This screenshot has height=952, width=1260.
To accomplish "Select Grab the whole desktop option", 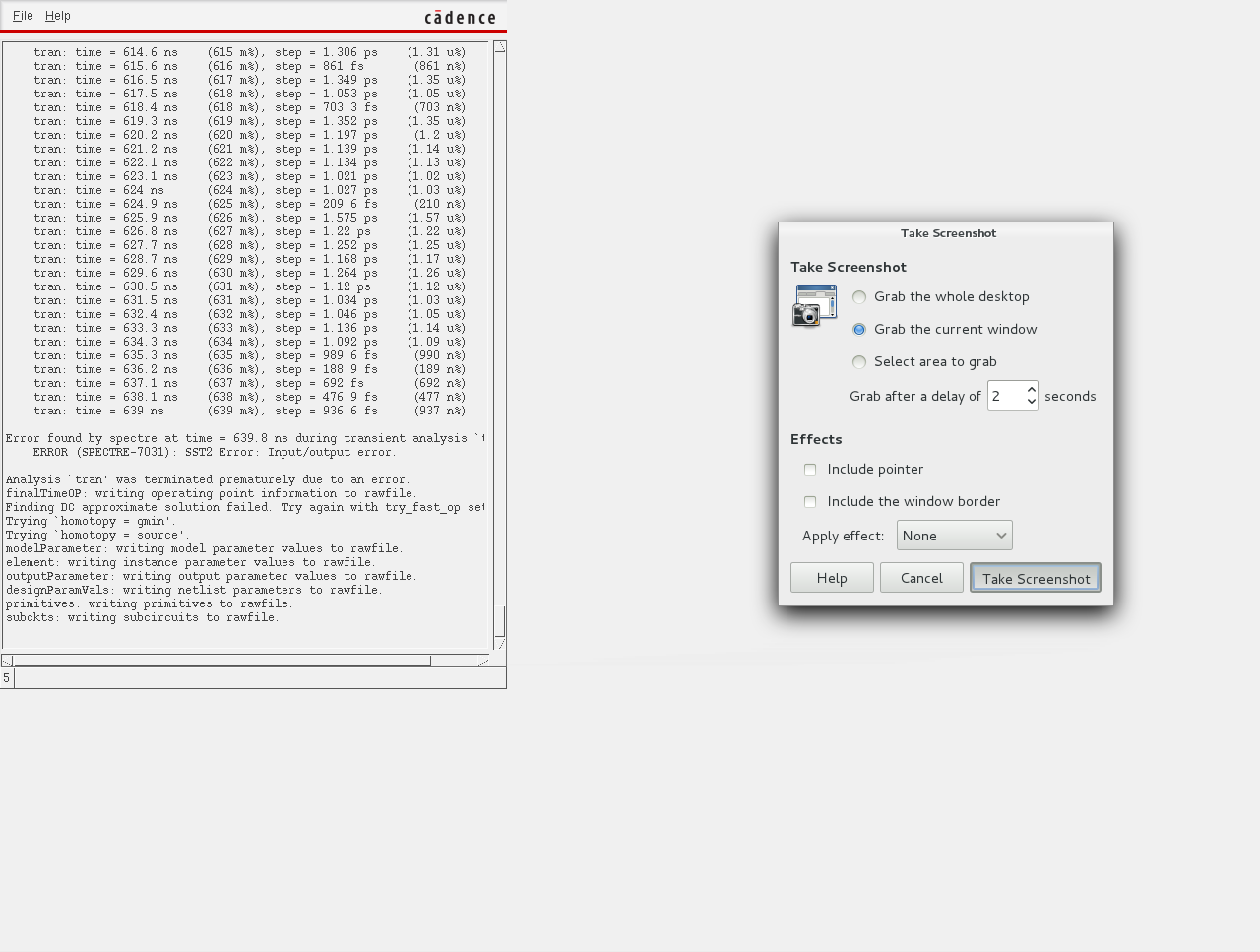I will click(858, 296).
